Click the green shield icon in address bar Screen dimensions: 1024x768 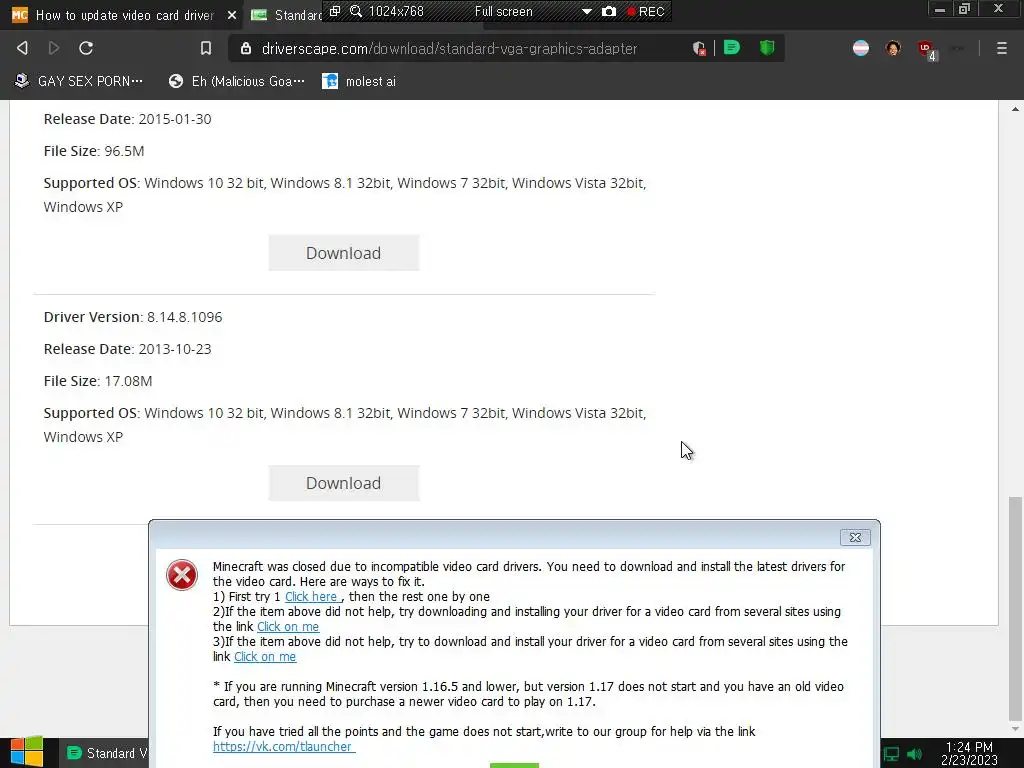point(767,48)
